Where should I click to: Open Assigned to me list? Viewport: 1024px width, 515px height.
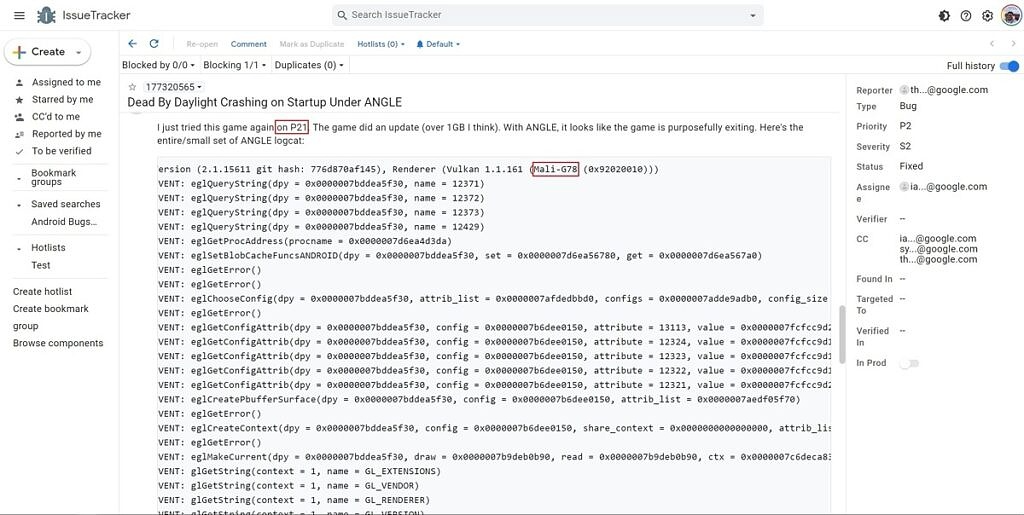pos(66,82)
